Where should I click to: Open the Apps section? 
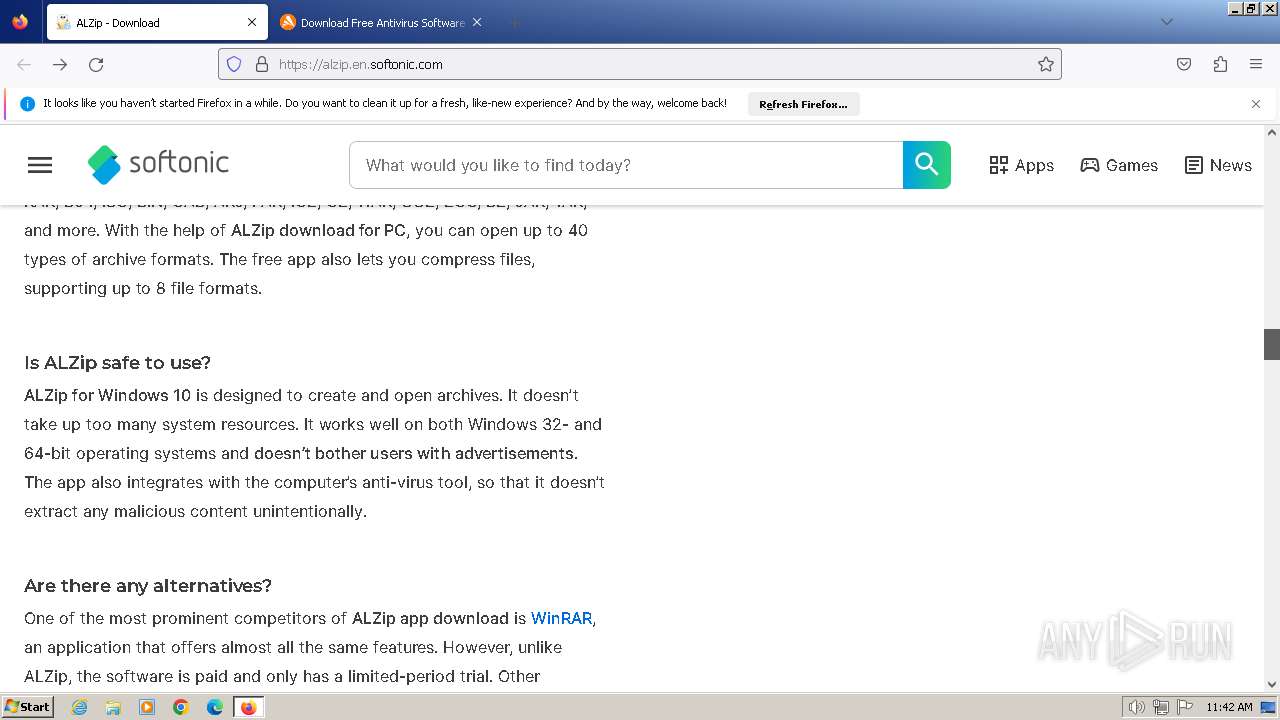(1021, 165)
